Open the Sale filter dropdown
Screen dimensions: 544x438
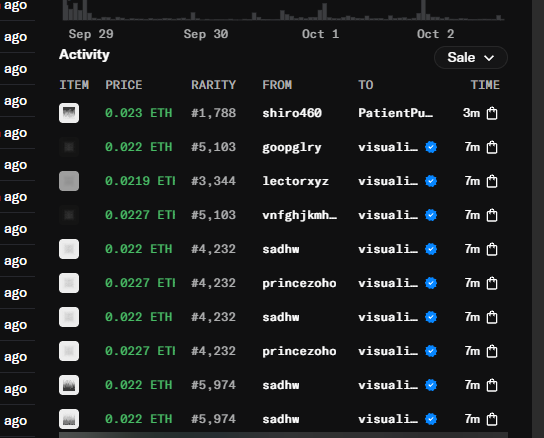(x=470, y=57)
